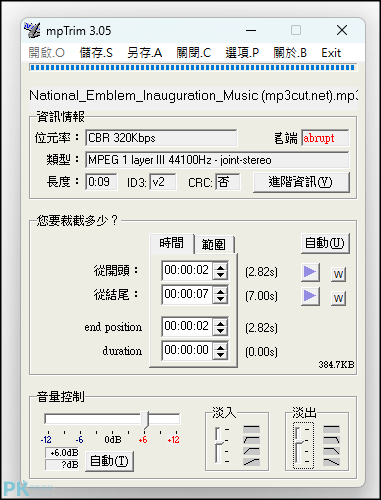Open the 開啟.O menu
Image resolution: width=381 pixels, height=500 pixels.
46,53
